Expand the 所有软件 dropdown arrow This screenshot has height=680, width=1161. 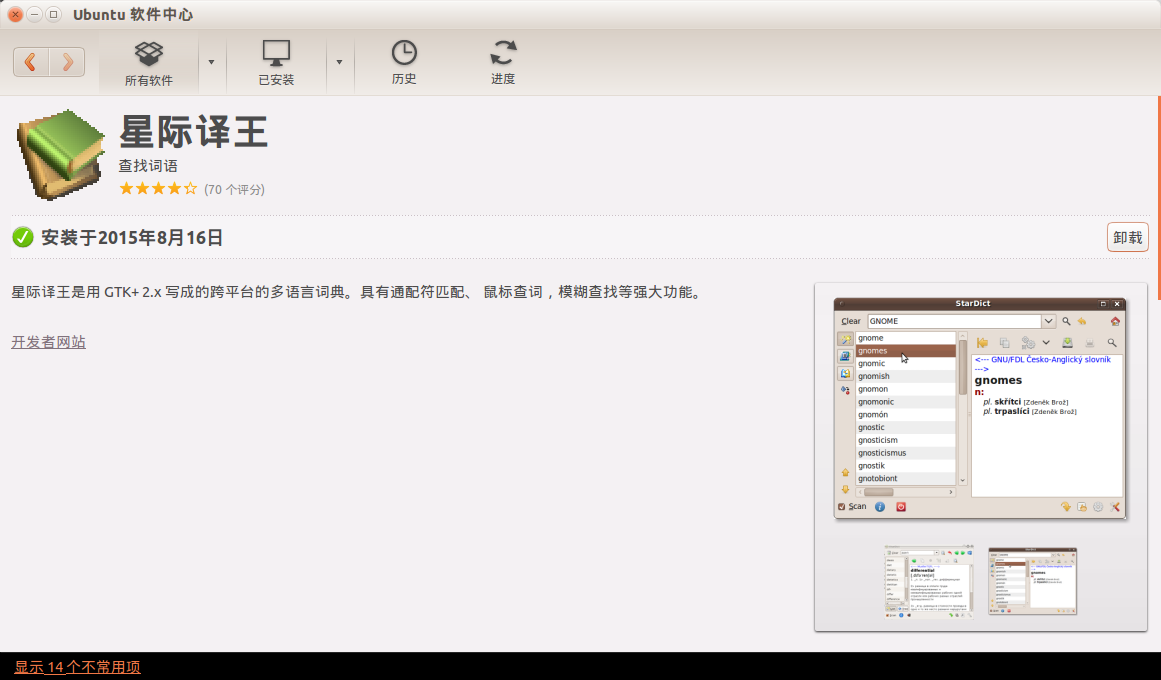tap(211, 62)
